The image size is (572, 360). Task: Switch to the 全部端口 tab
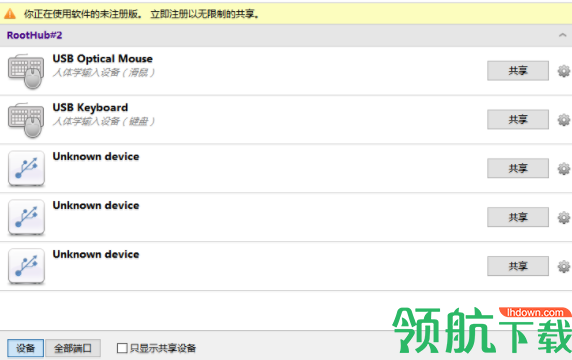(x=73, y=348)
